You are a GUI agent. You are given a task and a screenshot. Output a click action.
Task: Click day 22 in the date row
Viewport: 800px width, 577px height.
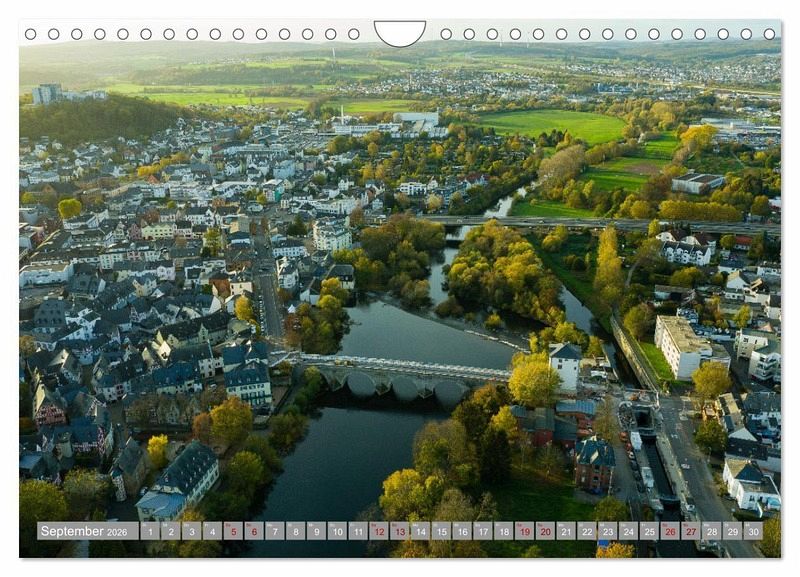(587, 531)
